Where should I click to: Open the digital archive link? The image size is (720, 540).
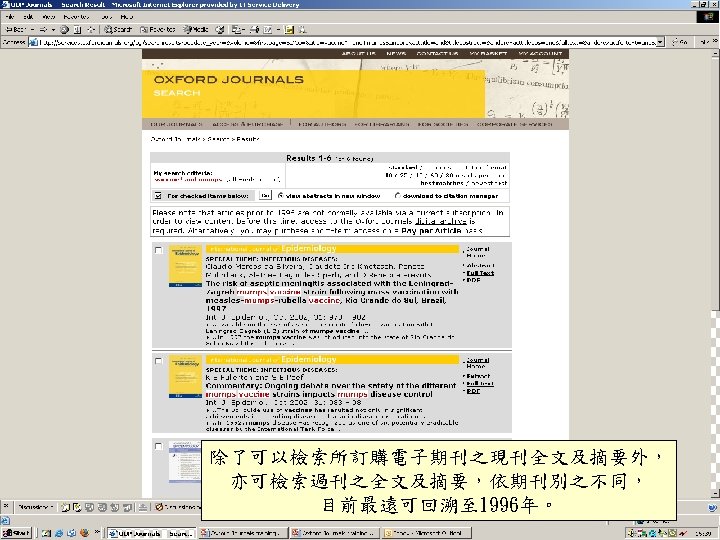440,221
